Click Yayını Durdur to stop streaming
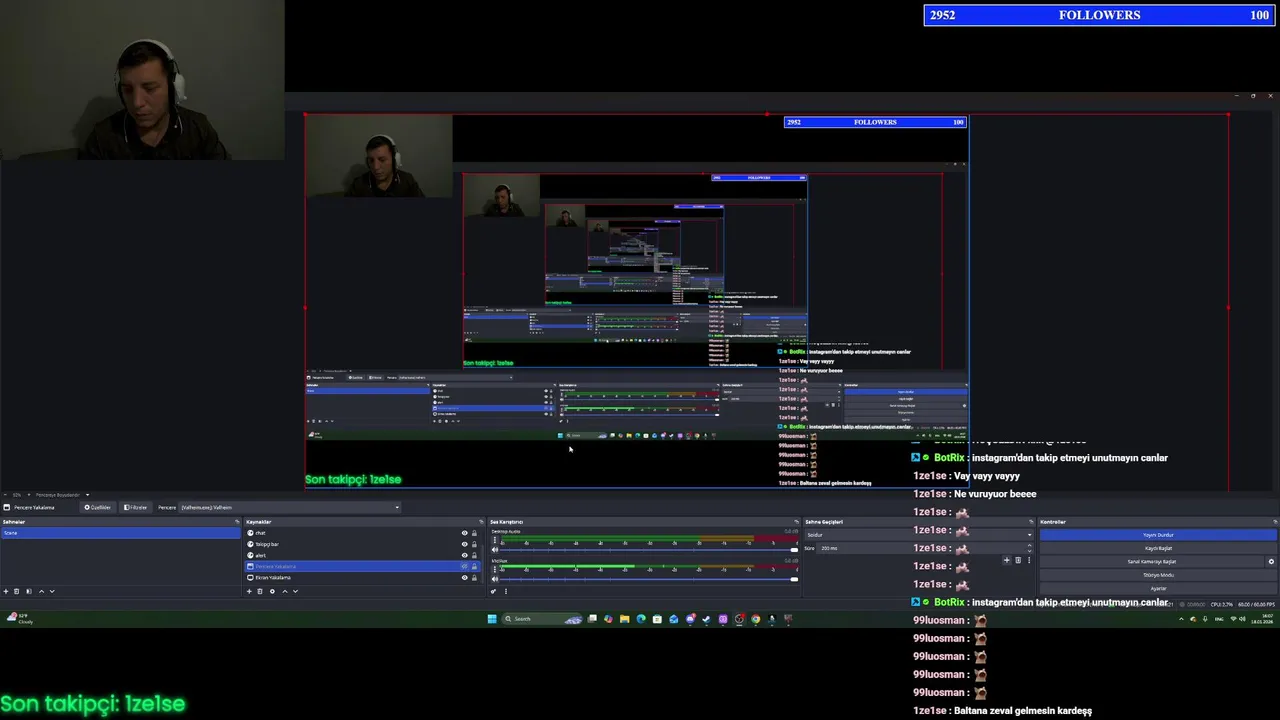Viewport: 1280px width, 720px height. click(x=1158, y=535)
